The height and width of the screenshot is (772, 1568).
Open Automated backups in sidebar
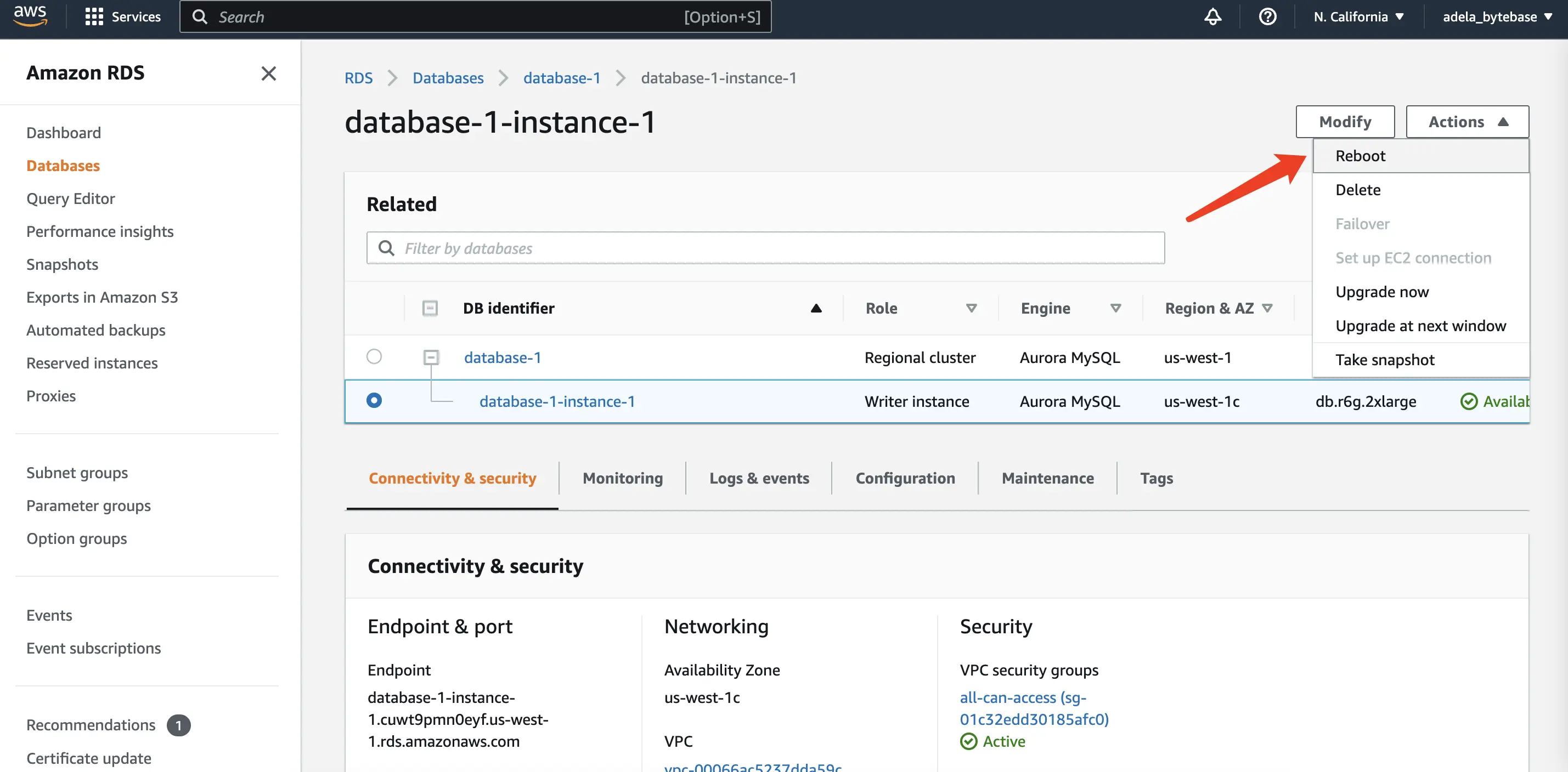pyautogui.click(x=95, y=330)
